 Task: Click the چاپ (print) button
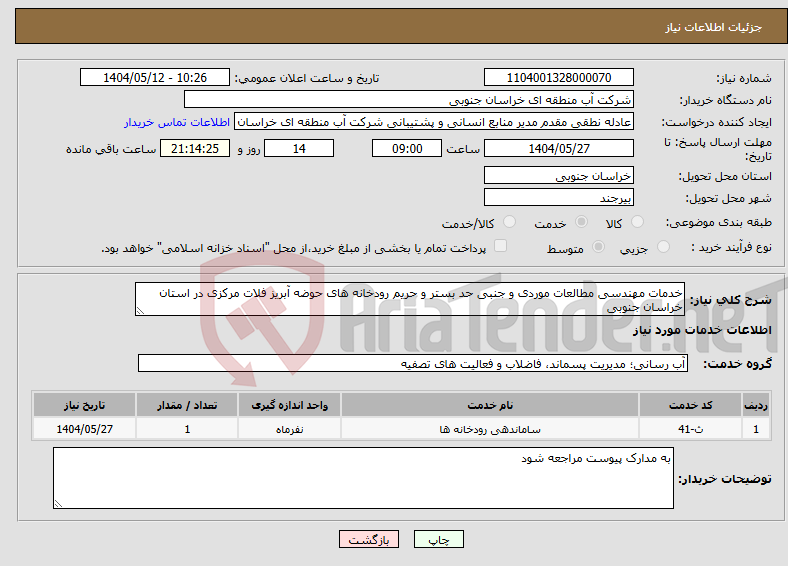point(438,539)
